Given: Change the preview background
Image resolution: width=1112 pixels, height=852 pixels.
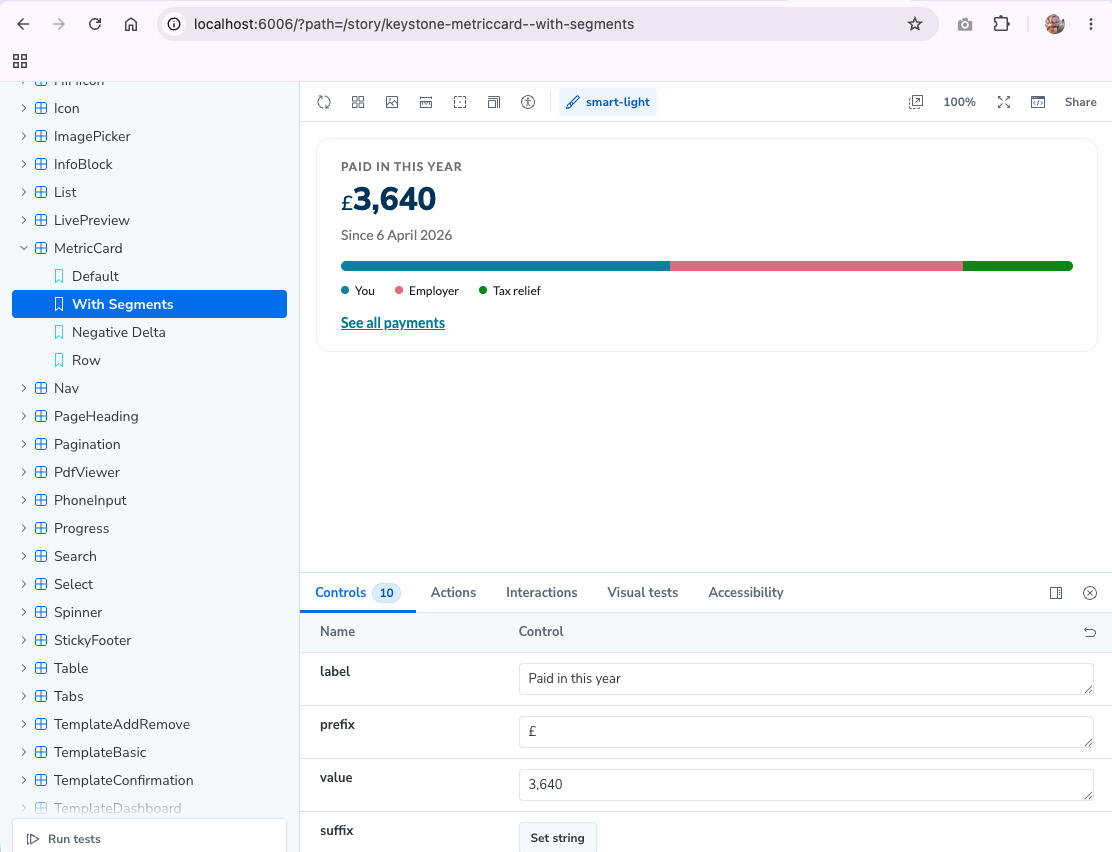Looking at the screenshot, I should [392, 102].
